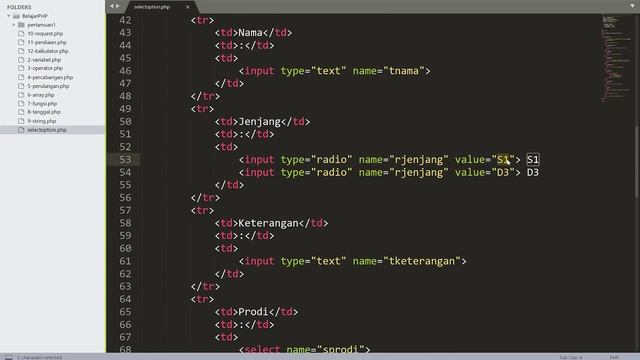
Task: Click the value "D3" on line 54
Action: click(x=502, y=172)
